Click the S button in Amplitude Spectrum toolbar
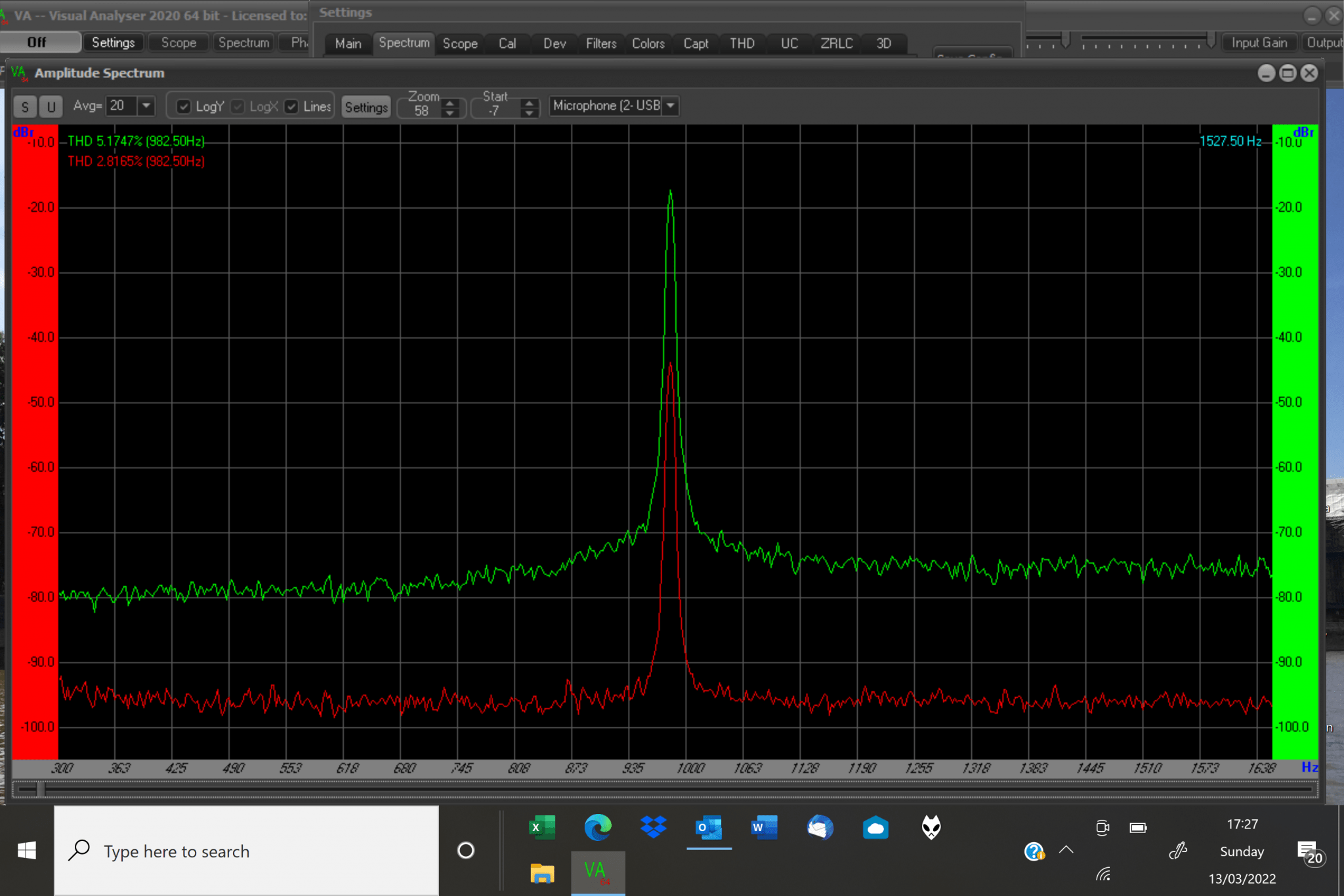 point(25,107)
